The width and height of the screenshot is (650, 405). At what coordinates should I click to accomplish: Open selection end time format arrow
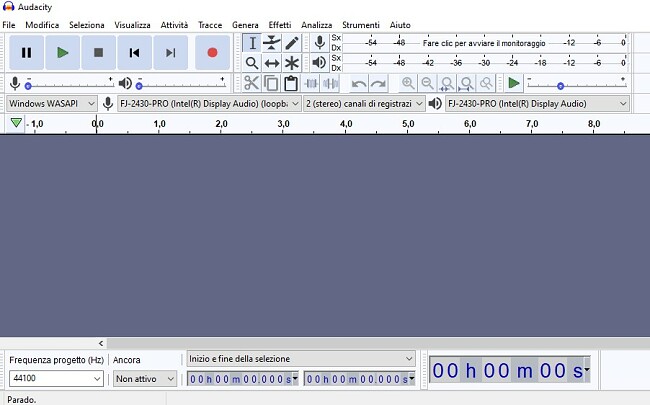(412, 378)
